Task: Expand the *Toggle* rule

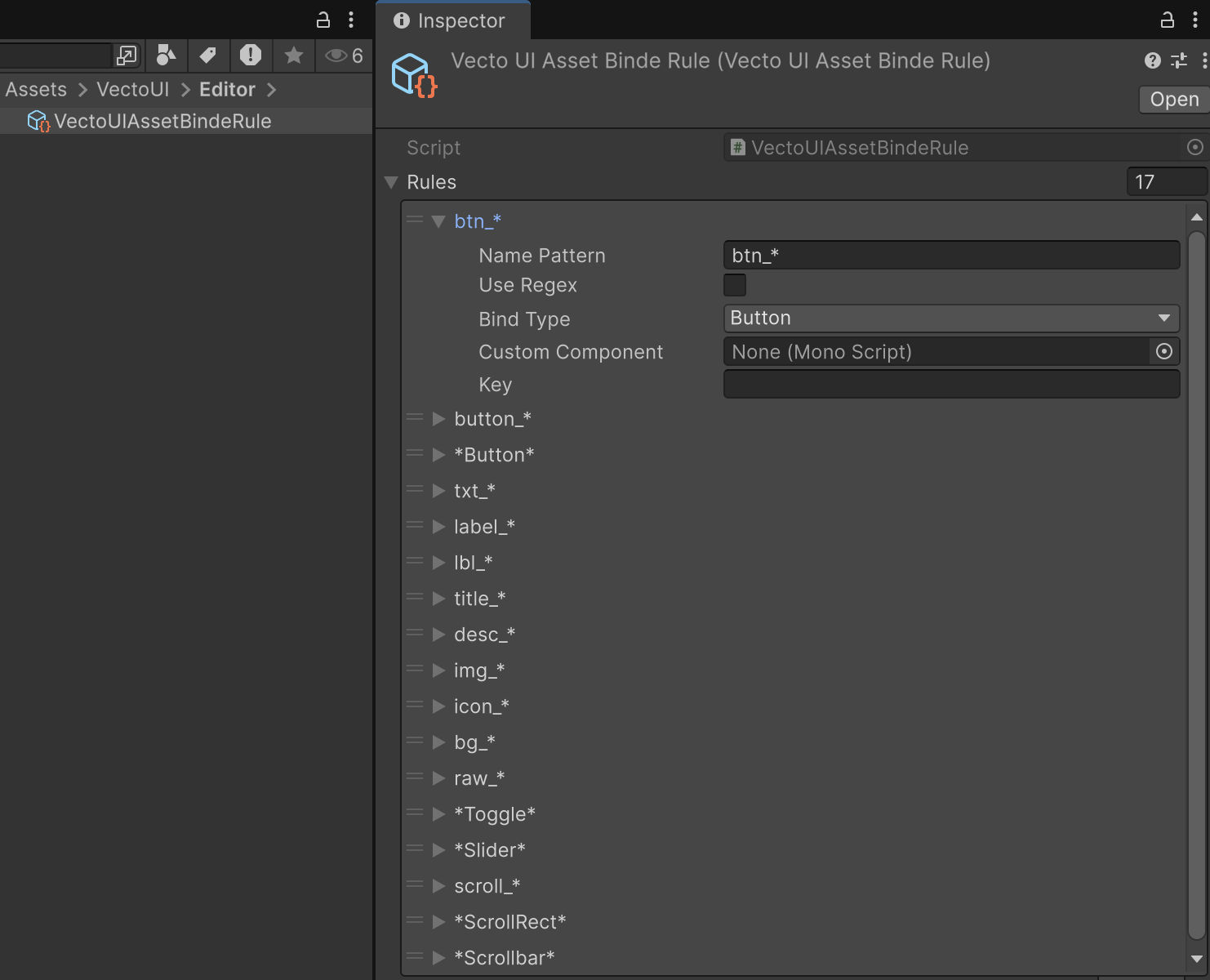Action: 438,813
